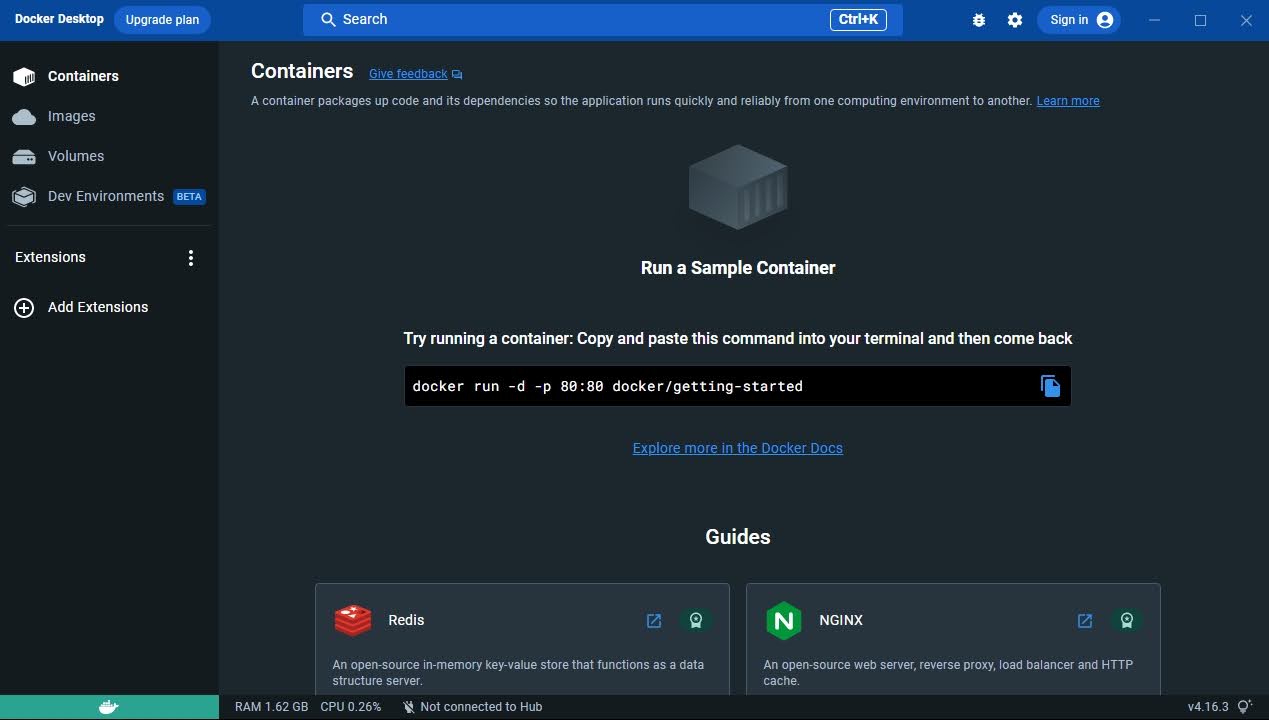Click the NGINX official badge icon
This screenshot has height=720, width=1269.
pyautogui.click(x=1127, y=621)
